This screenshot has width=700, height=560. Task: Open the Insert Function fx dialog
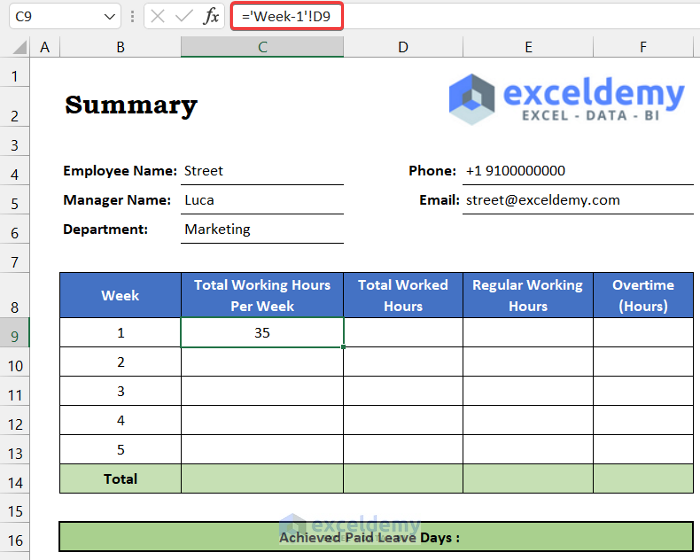pyautogui.click(x=211, y=17)
